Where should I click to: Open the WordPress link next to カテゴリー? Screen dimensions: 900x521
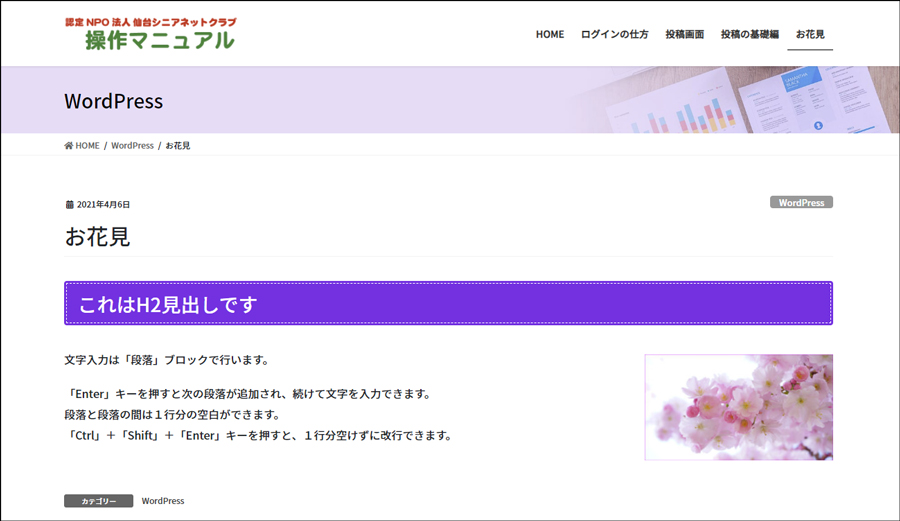pyautogui.click(x=163, y=501)
